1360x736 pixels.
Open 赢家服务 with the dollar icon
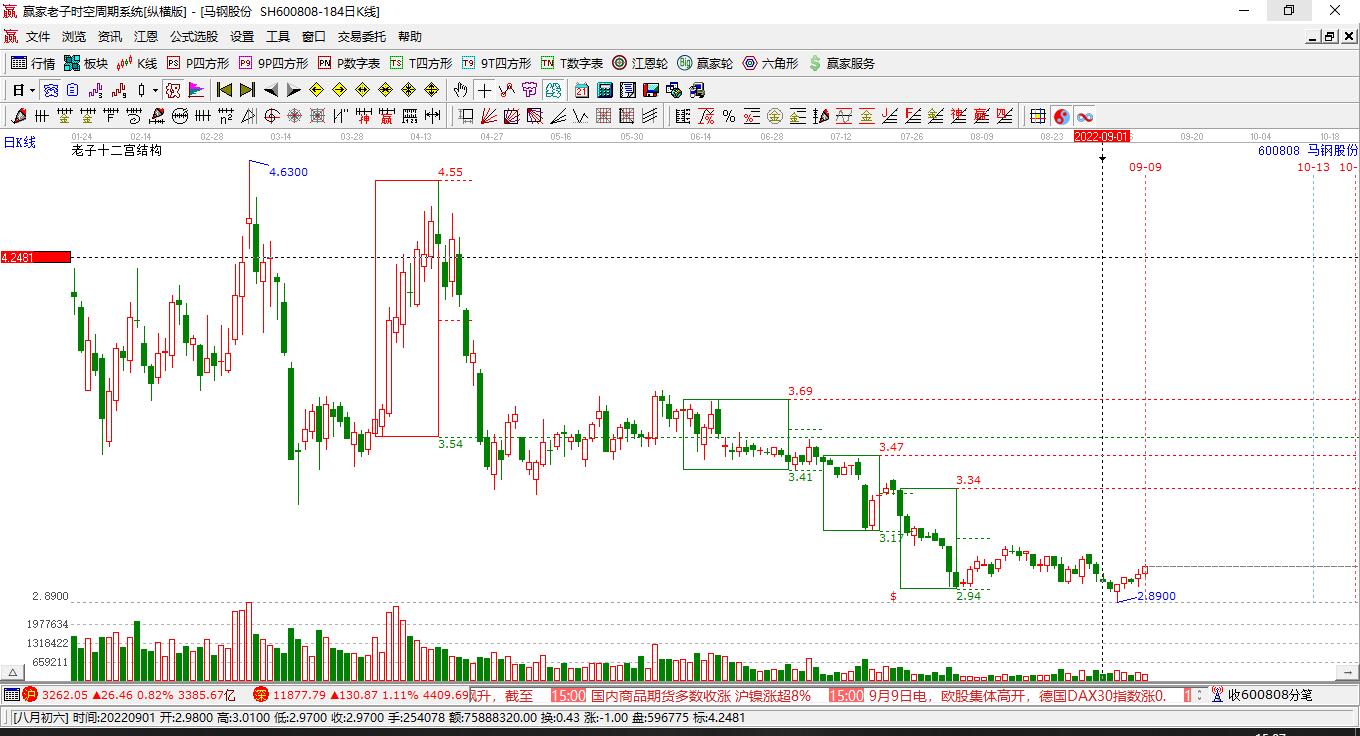(841, 63)
